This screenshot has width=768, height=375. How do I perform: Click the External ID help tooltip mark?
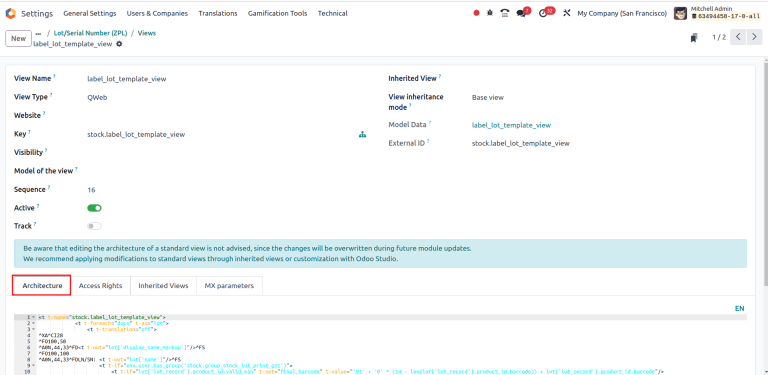(428, 141)
